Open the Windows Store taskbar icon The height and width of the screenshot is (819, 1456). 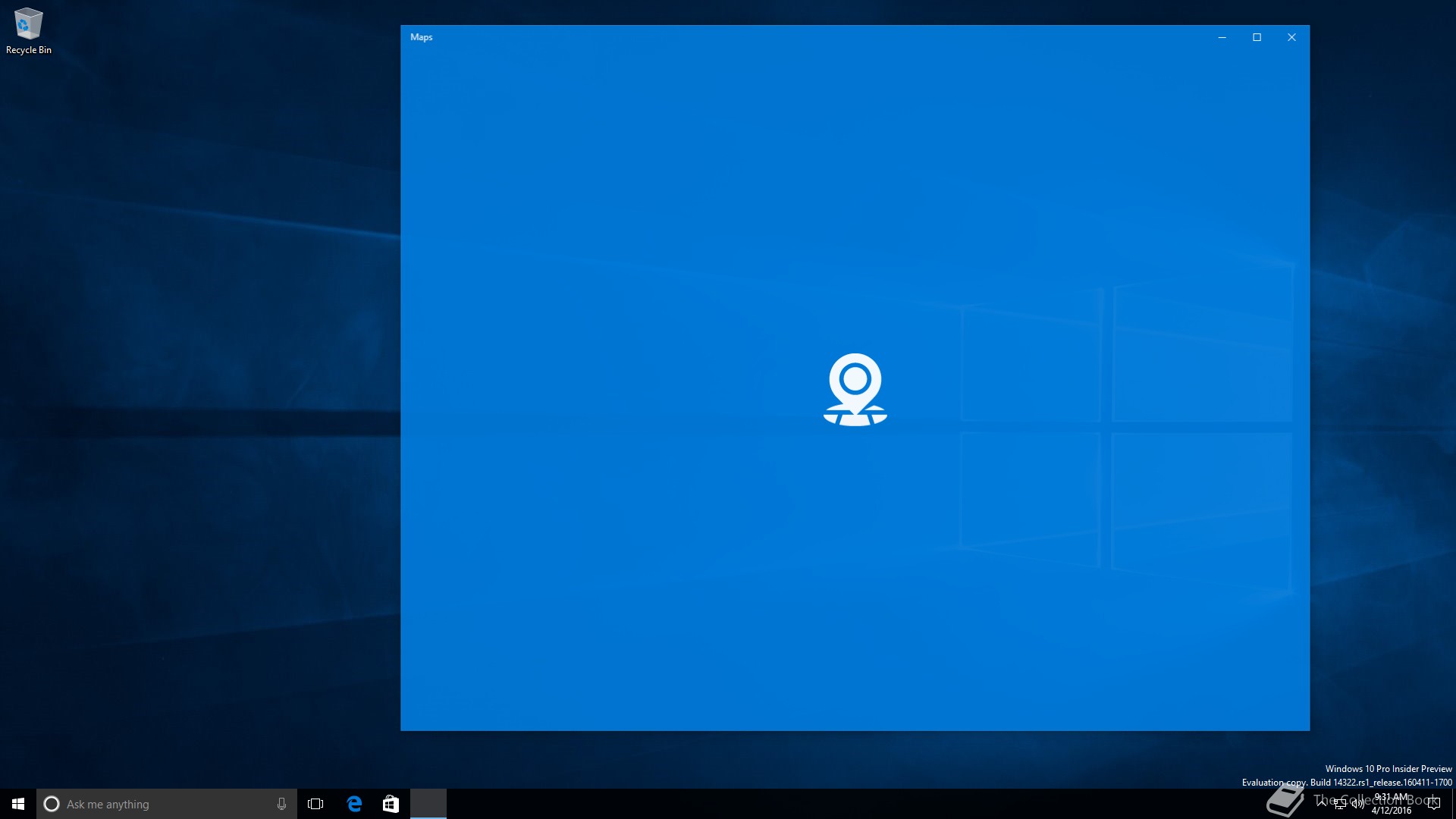(391, 804)
